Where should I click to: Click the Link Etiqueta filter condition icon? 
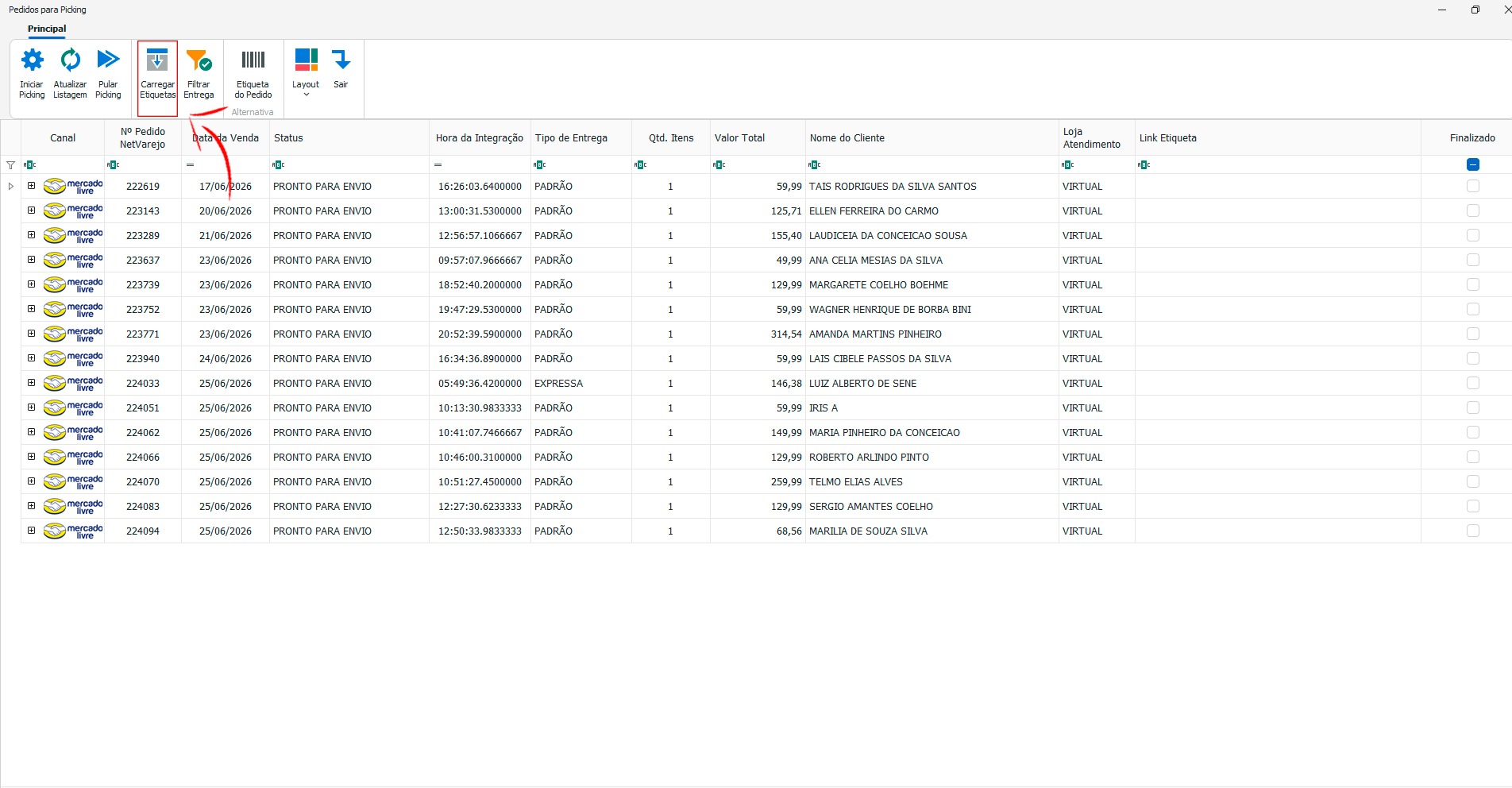(1144, 165)
